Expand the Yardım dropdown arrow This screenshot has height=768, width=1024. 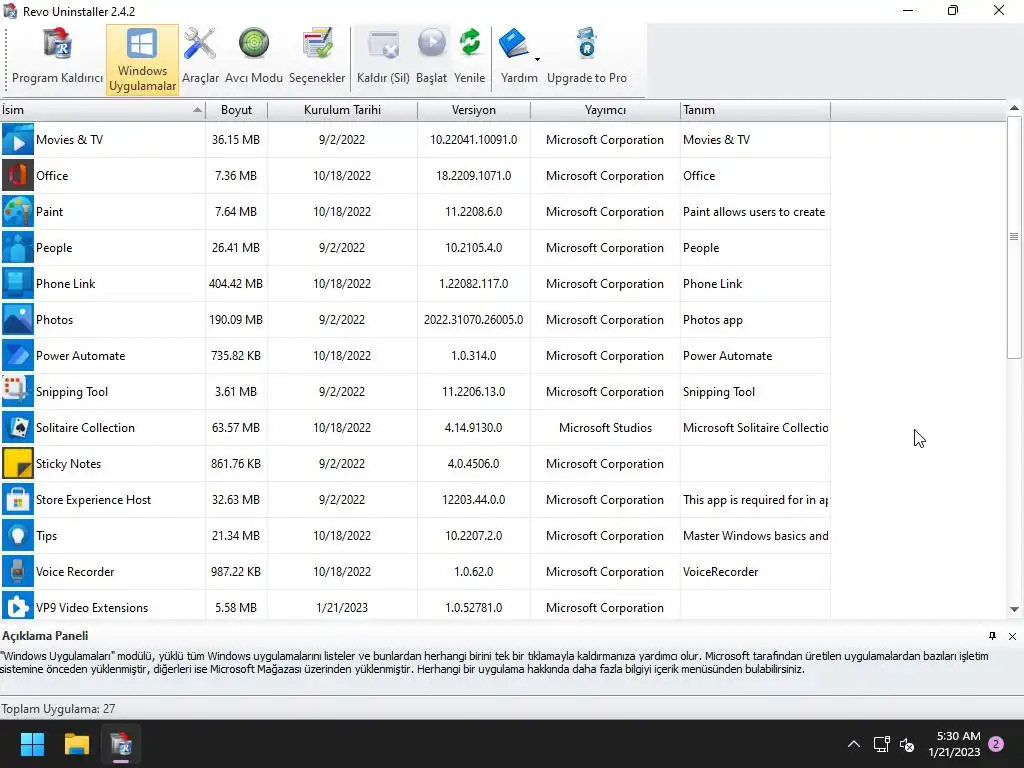pyautogui.click(x=537, y=59)
